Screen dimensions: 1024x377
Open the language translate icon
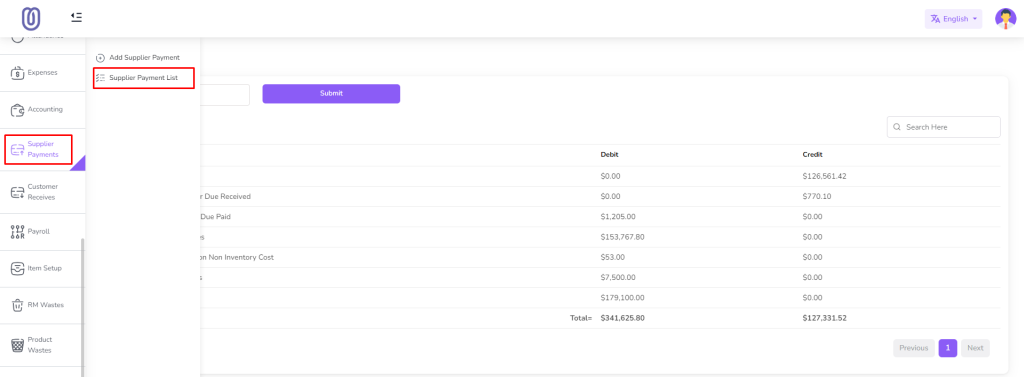point(935,19)
